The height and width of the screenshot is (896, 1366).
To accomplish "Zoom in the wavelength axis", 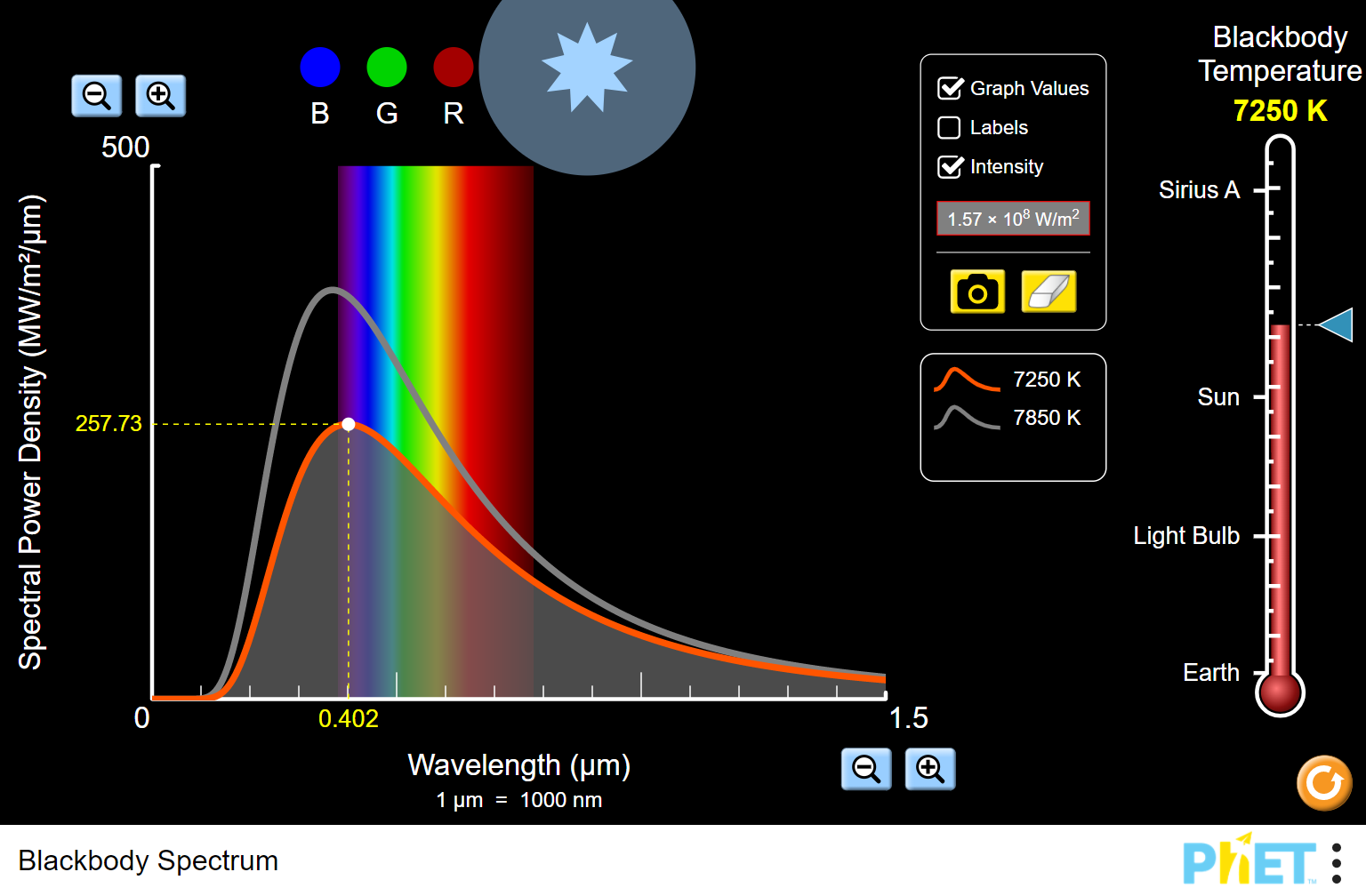I will (x=930, y=769).
